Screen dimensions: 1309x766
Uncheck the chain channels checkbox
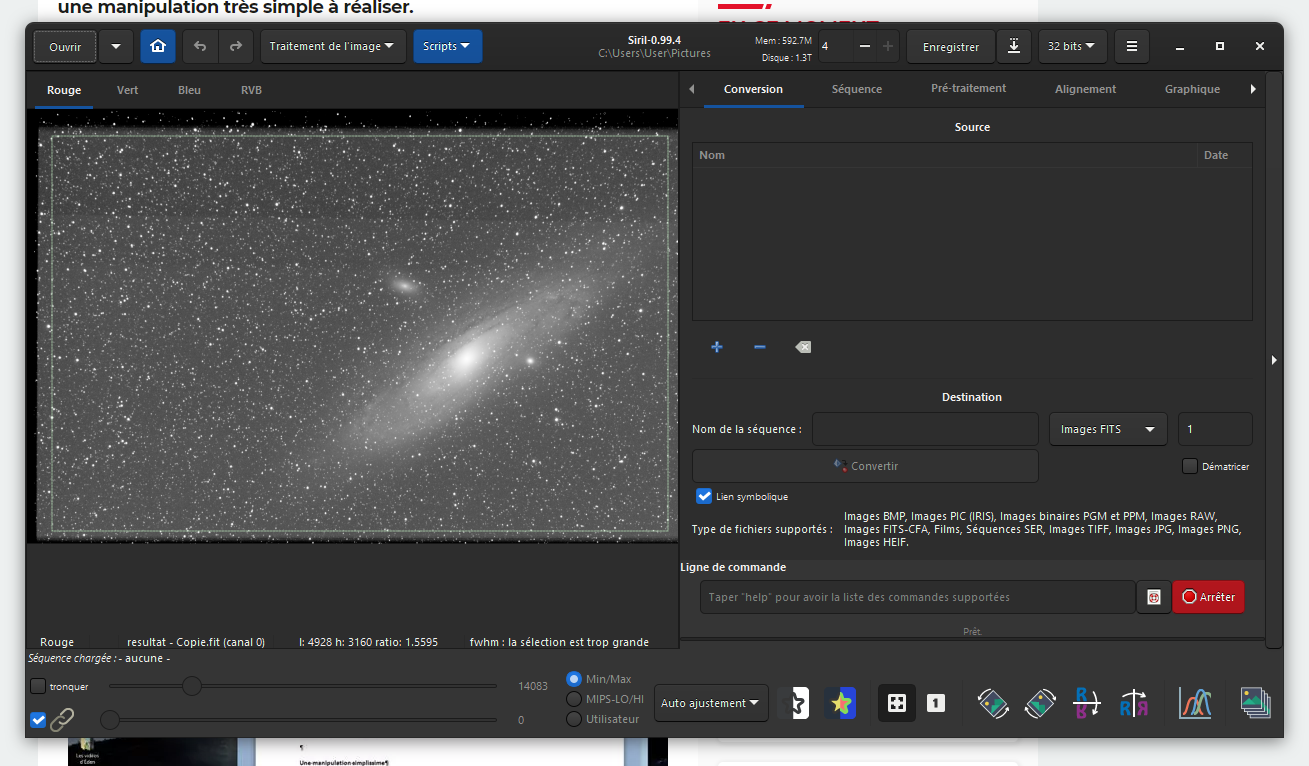(x=38, y=719)
